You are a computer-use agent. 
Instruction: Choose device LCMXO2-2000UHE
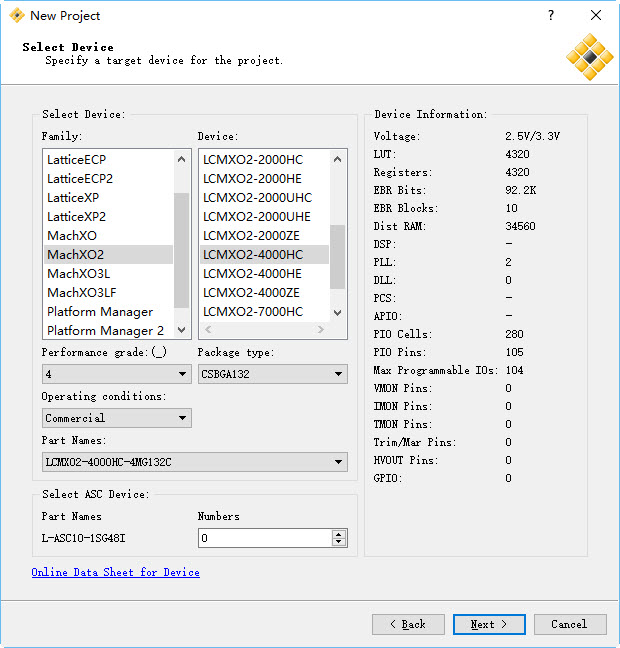point(265,217)
